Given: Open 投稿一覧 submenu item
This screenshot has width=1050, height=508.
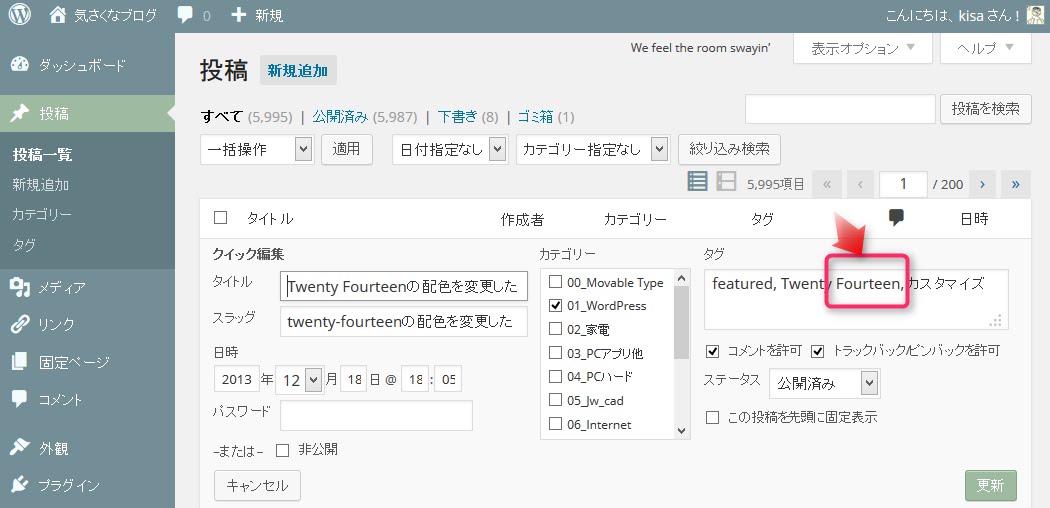Looking at the screenshot, I should coord(42,155).
